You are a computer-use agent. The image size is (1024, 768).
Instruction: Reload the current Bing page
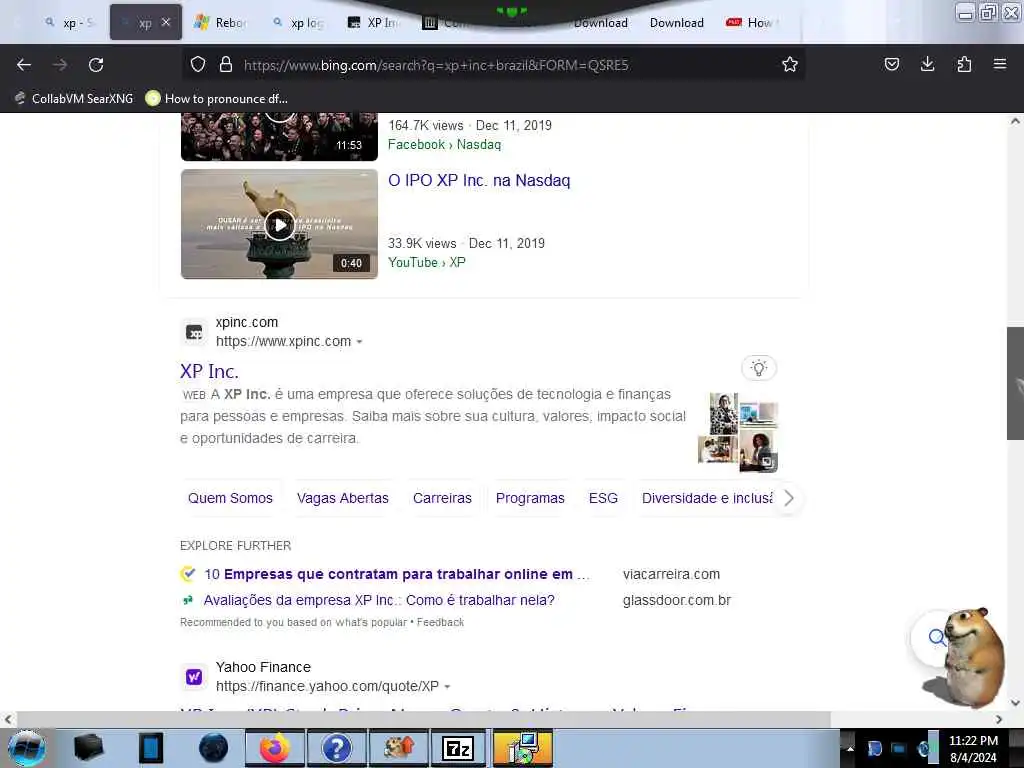pos(96,65)
